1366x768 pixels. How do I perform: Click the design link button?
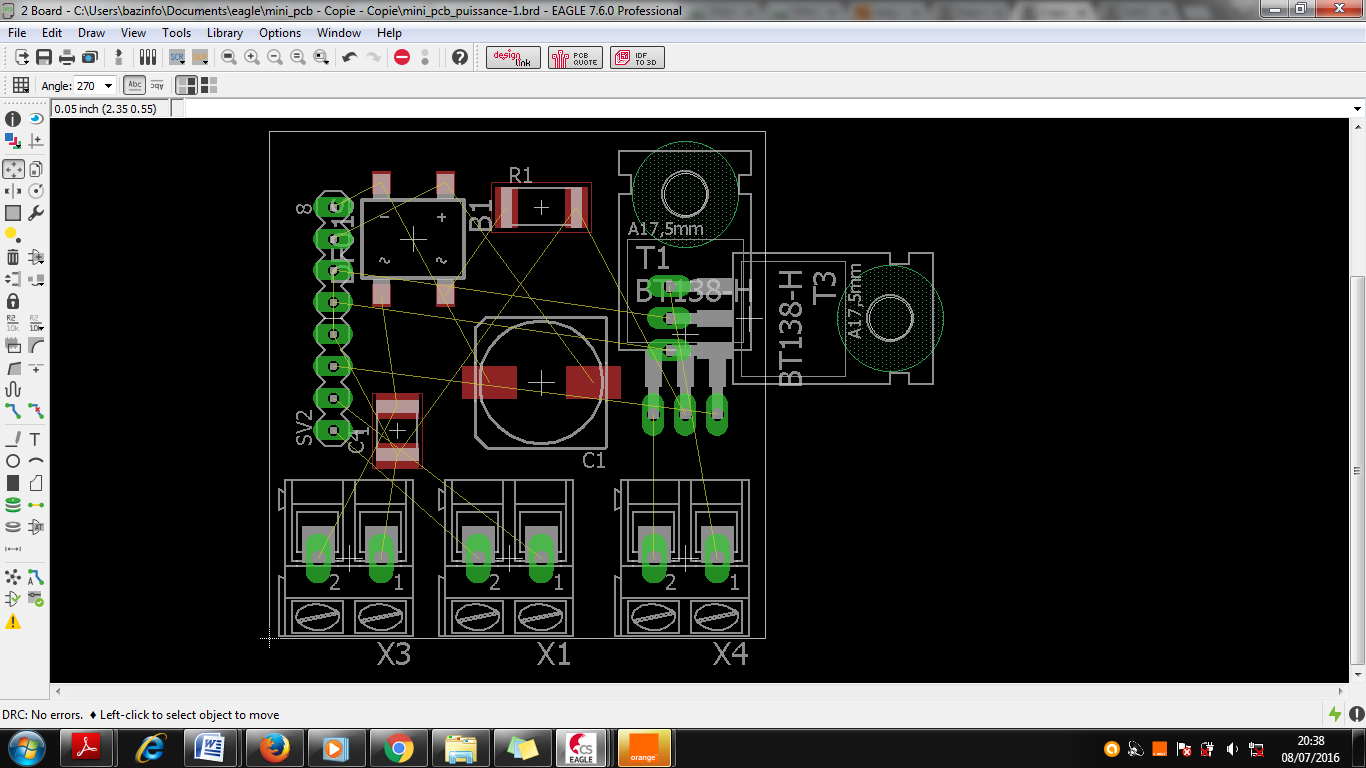click(x=514, y=58)
